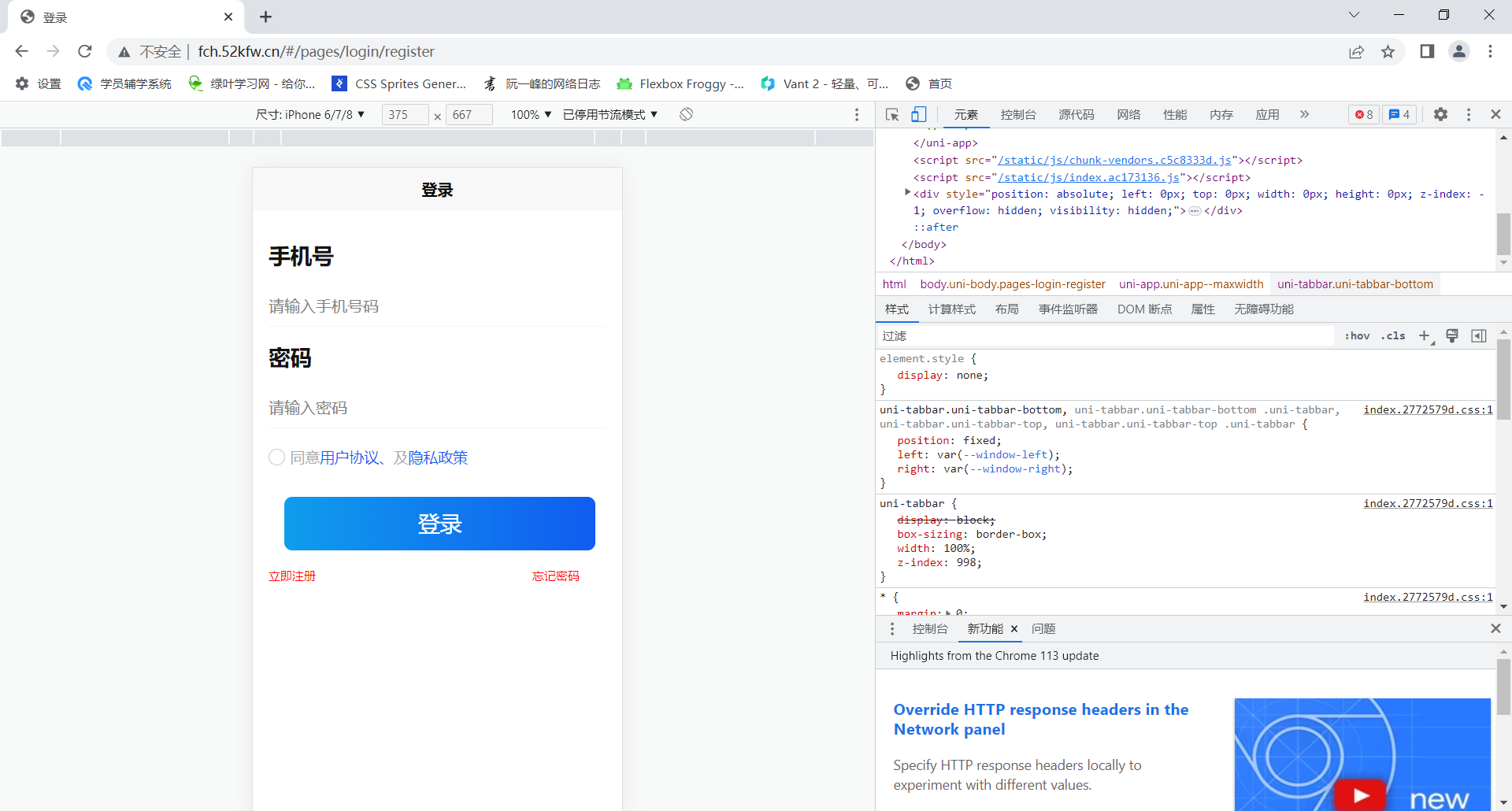Screen dimensions: 1512x811
Task: Open the throttling mode dropdown
Action: tap(610, 115)
